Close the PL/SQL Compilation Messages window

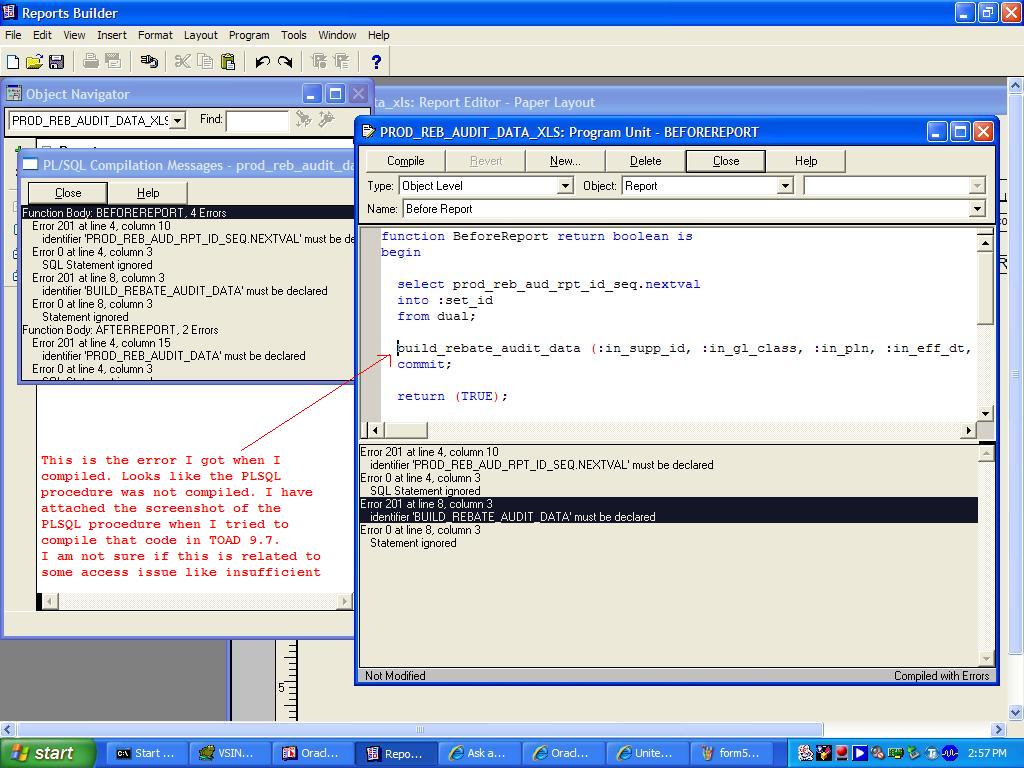67,192
